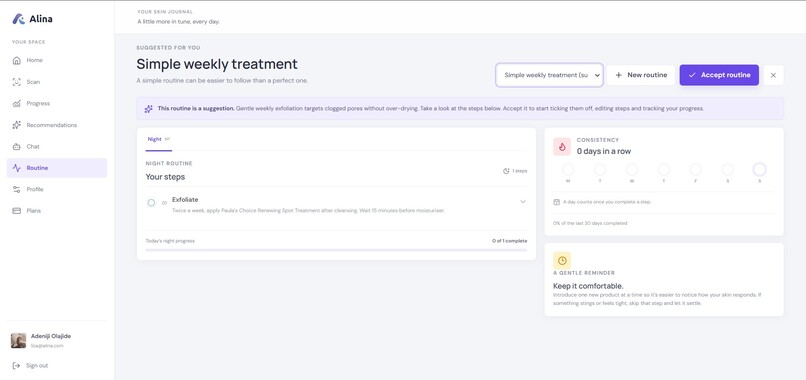Click '0 days in a row' text
This screenshot has width=806, height=380.
pos(603,151)
